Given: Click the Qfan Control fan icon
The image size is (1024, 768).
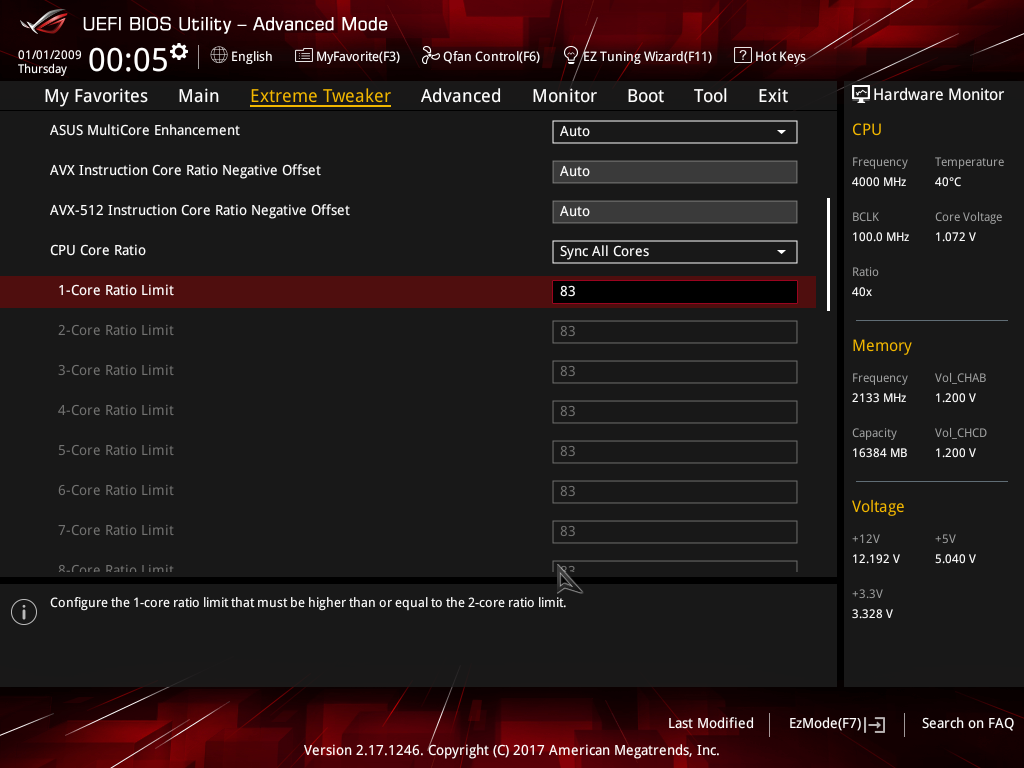Looking at the screenshot, I should pos(430,56).
